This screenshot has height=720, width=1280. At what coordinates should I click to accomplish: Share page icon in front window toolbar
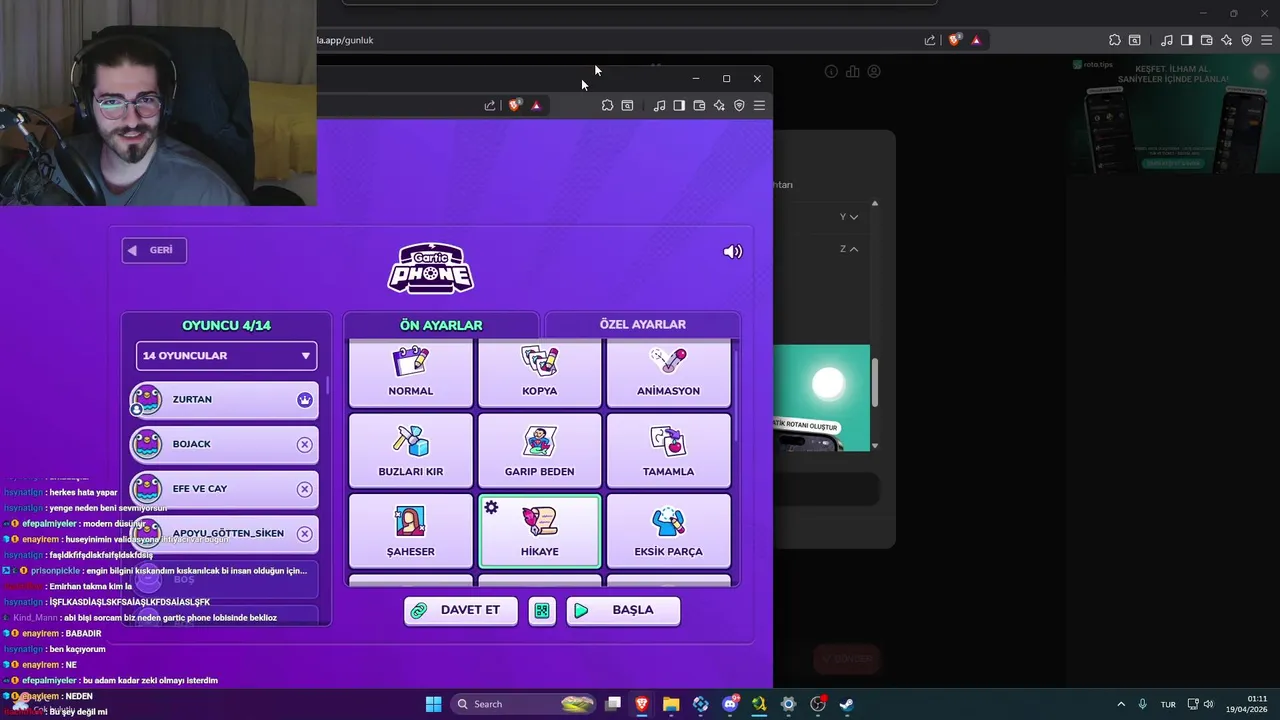pyautogui.click(x=490, y=105)
